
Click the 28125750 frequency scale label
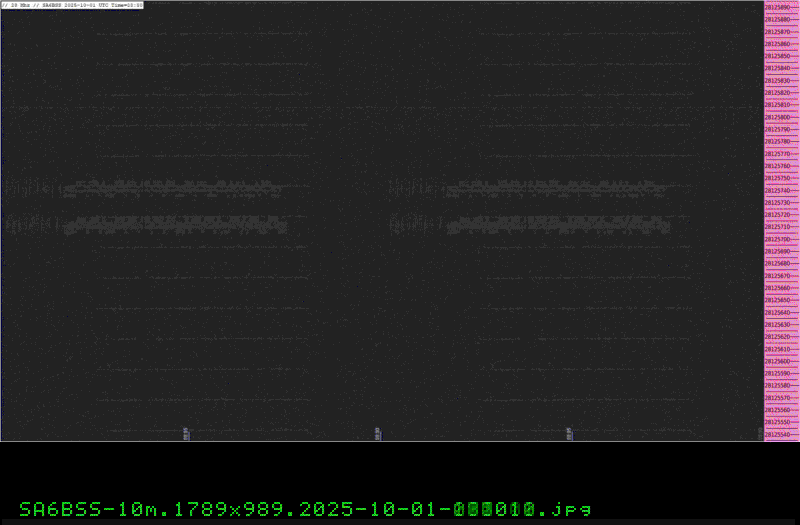(x=776, y=178)
